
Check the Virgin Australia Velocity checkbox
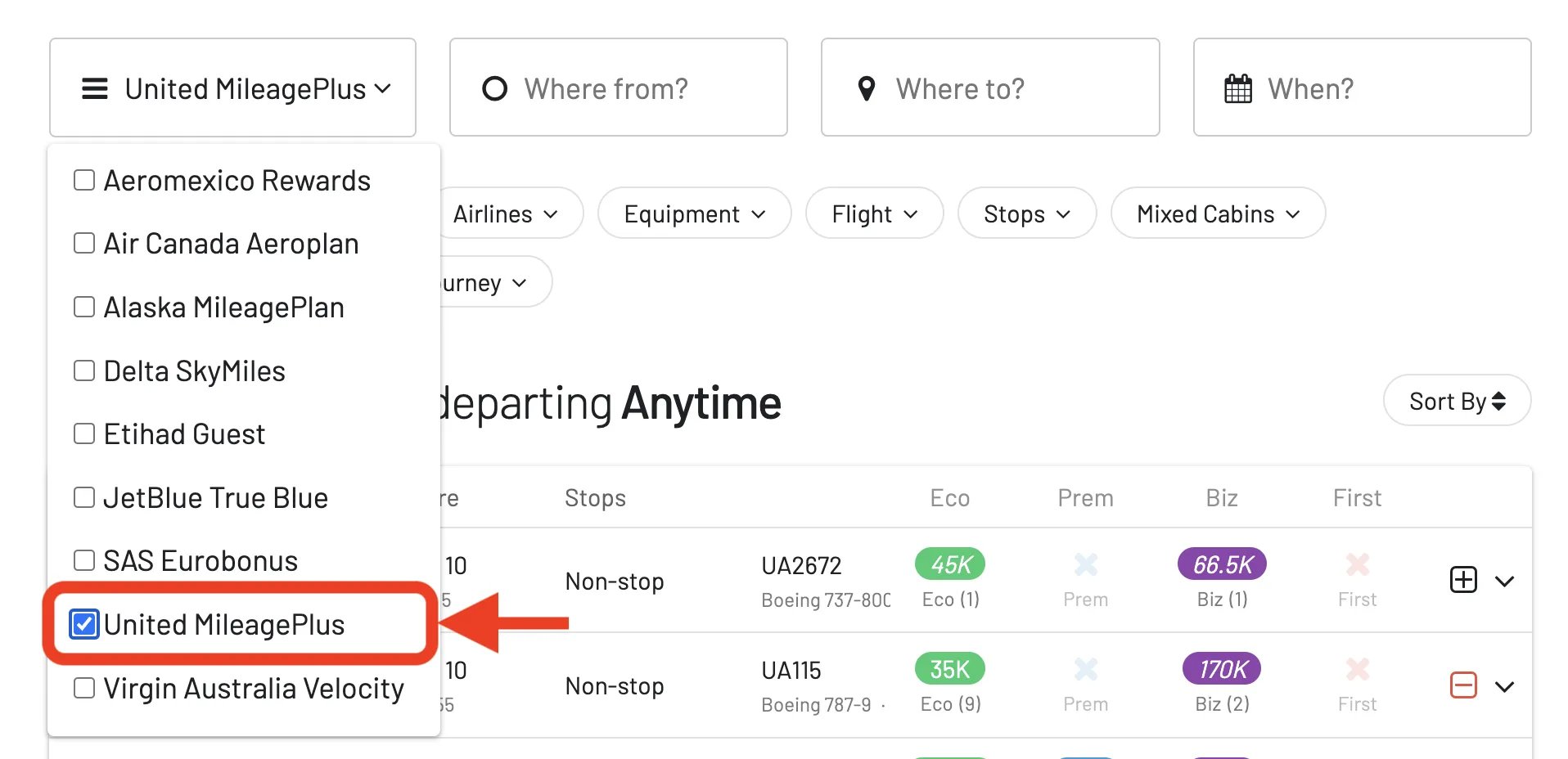click(x=84, y=688)
